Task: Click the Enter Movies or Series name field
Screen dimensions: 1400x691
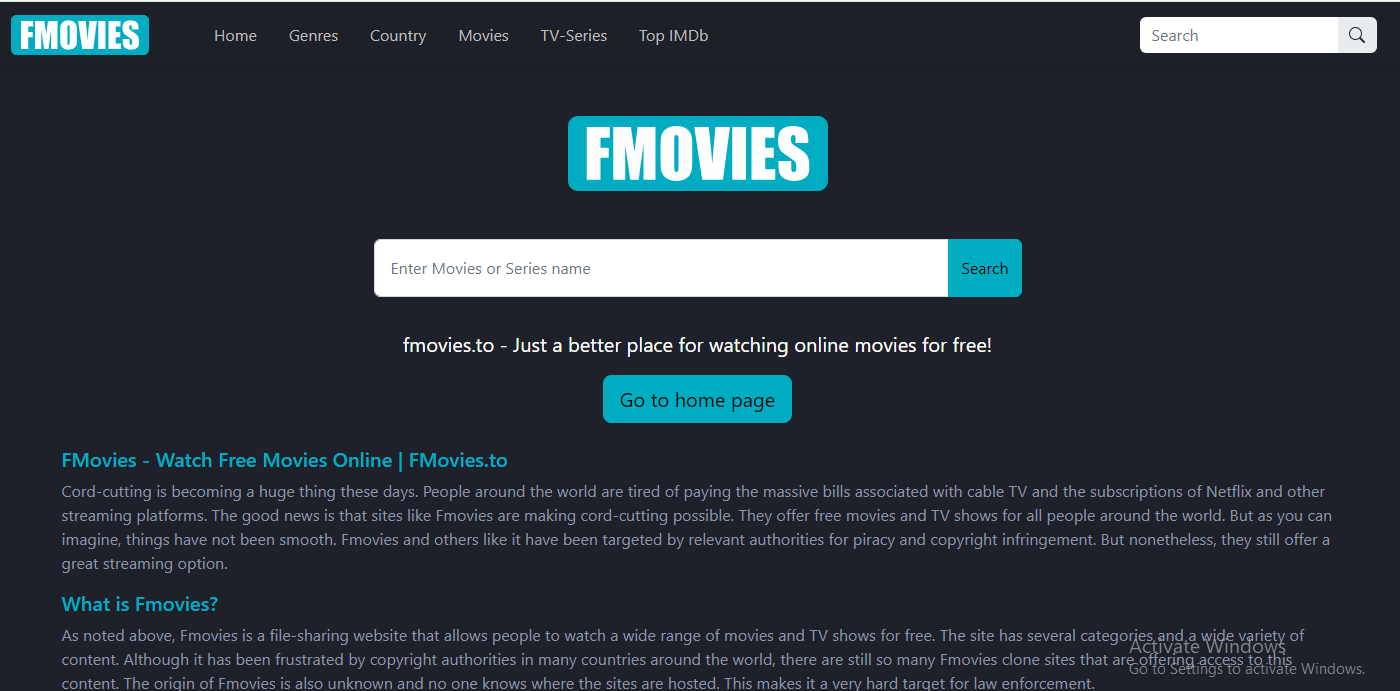Action: click(x=661, y=268)
